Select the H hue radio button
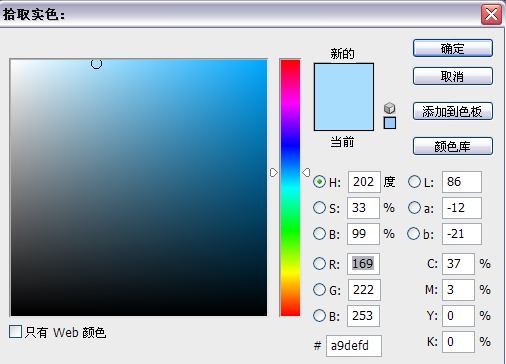The width and height of the screenshot is (506, 364). 319,182
